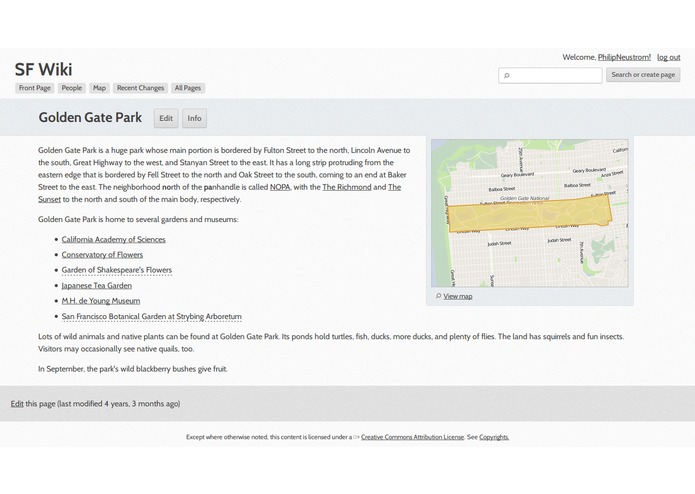Go to Front Page tab

point(35,88)
